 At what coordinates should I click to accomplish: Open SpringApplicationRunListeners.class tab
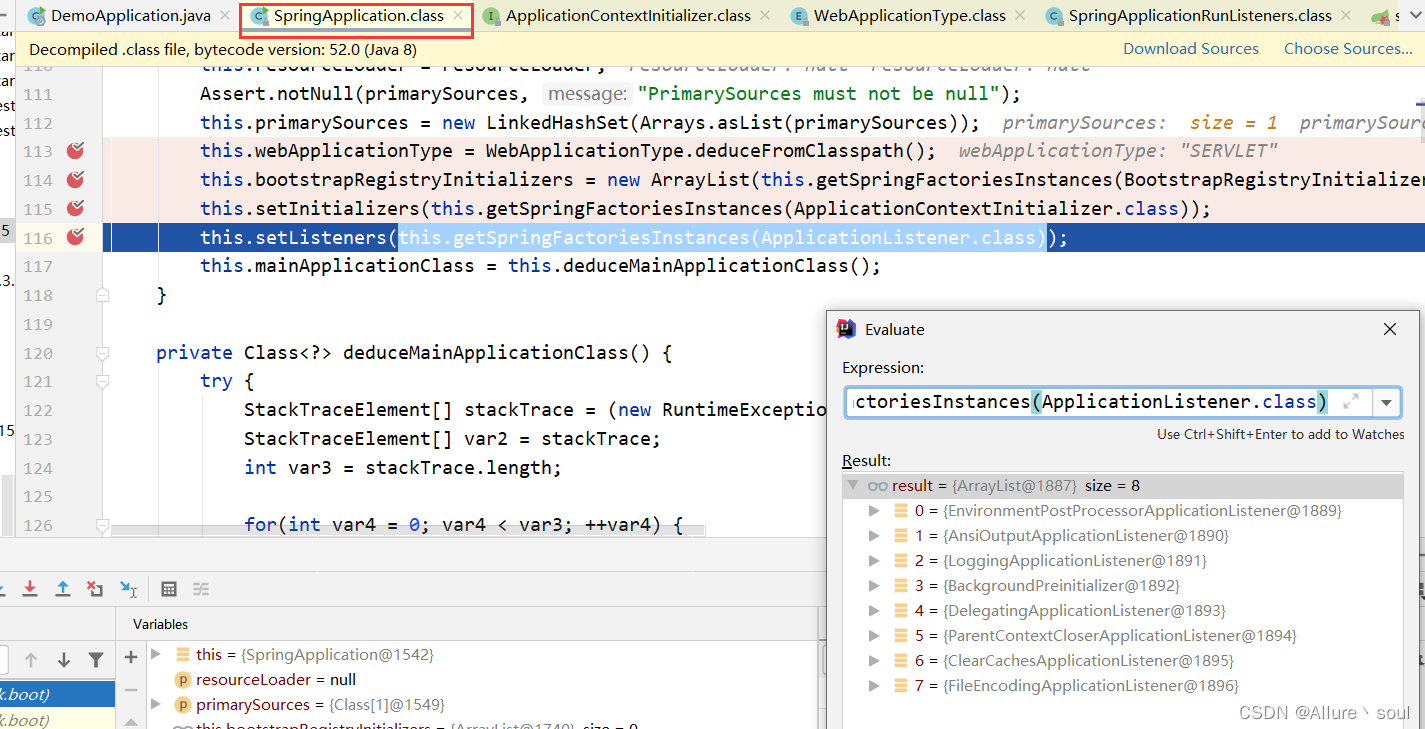pyautogui.click(x=1200, y=16)
